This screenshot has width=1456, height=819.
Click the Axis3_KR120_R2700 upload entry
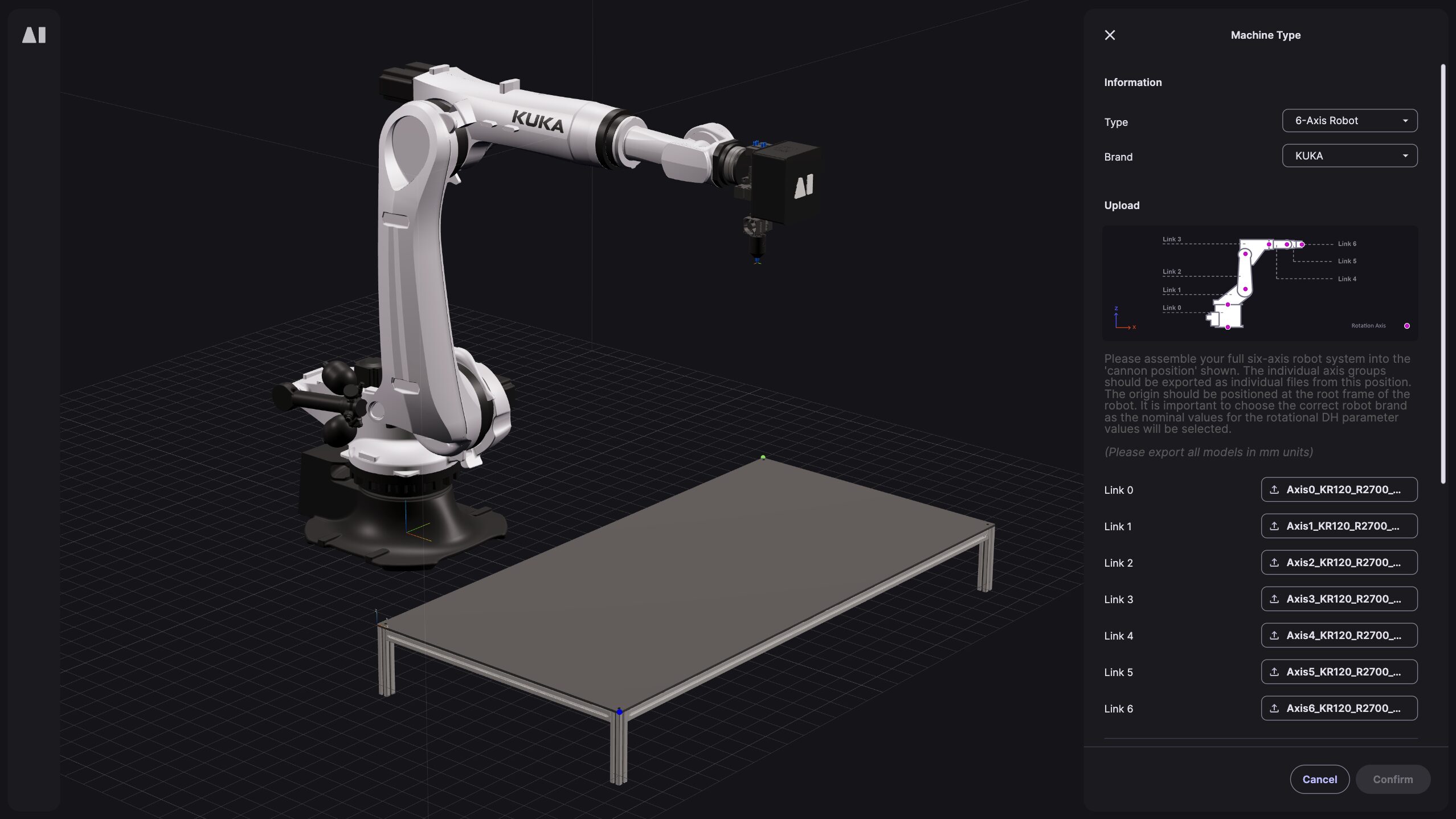(1339, 599)
